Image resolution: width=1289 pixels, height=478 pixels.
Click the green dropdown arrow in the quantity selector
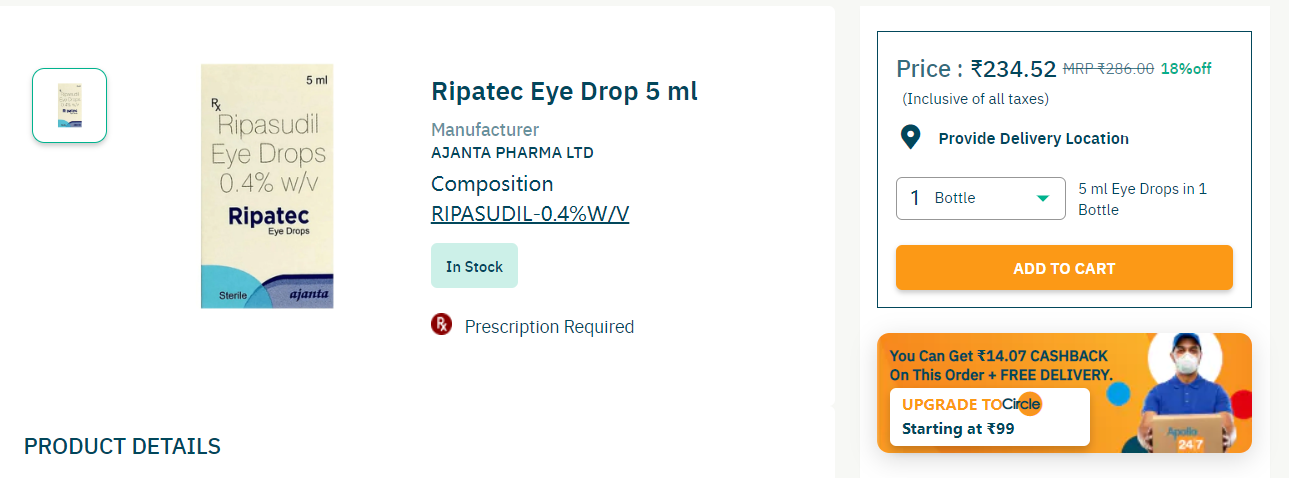(1043, 198)
